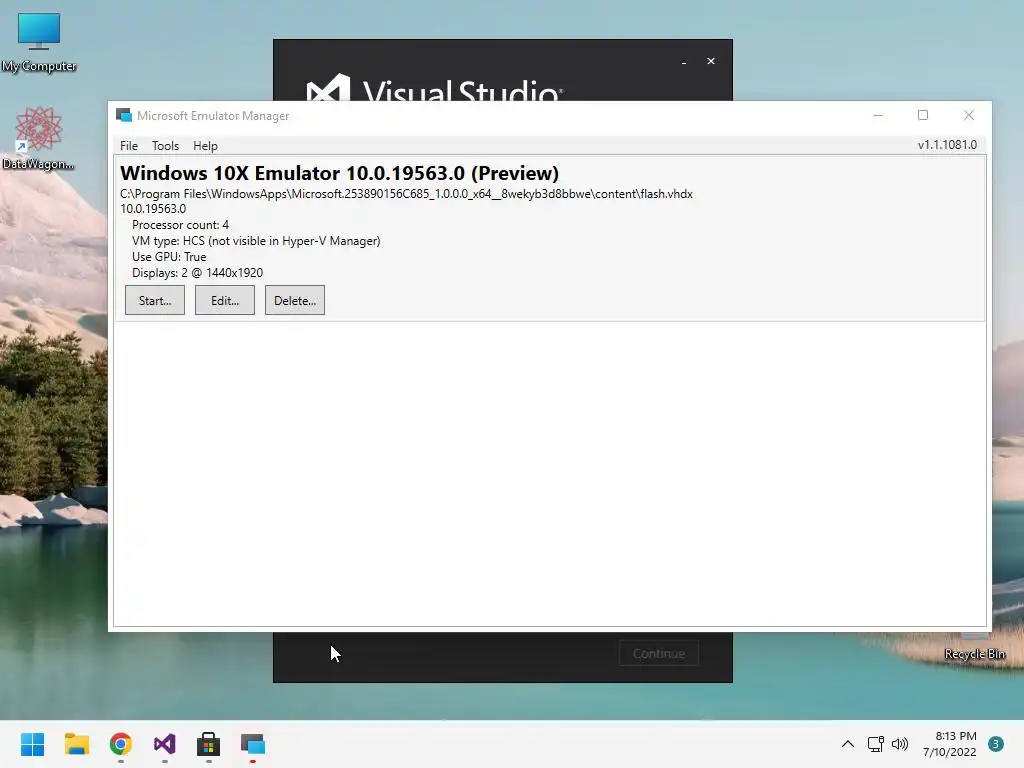This screenshot has width=1024, height=768.
Task: Click the Emulator Manager title bar icon
Action: point(123,116)
